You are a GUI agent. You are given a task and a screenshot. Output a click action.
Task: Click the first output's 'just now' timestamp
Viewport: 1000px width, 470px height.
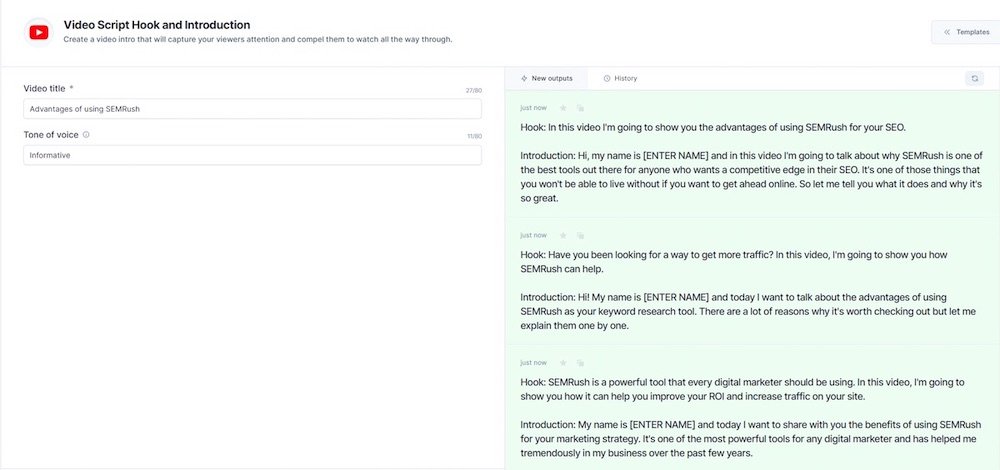tap(533, 108)
